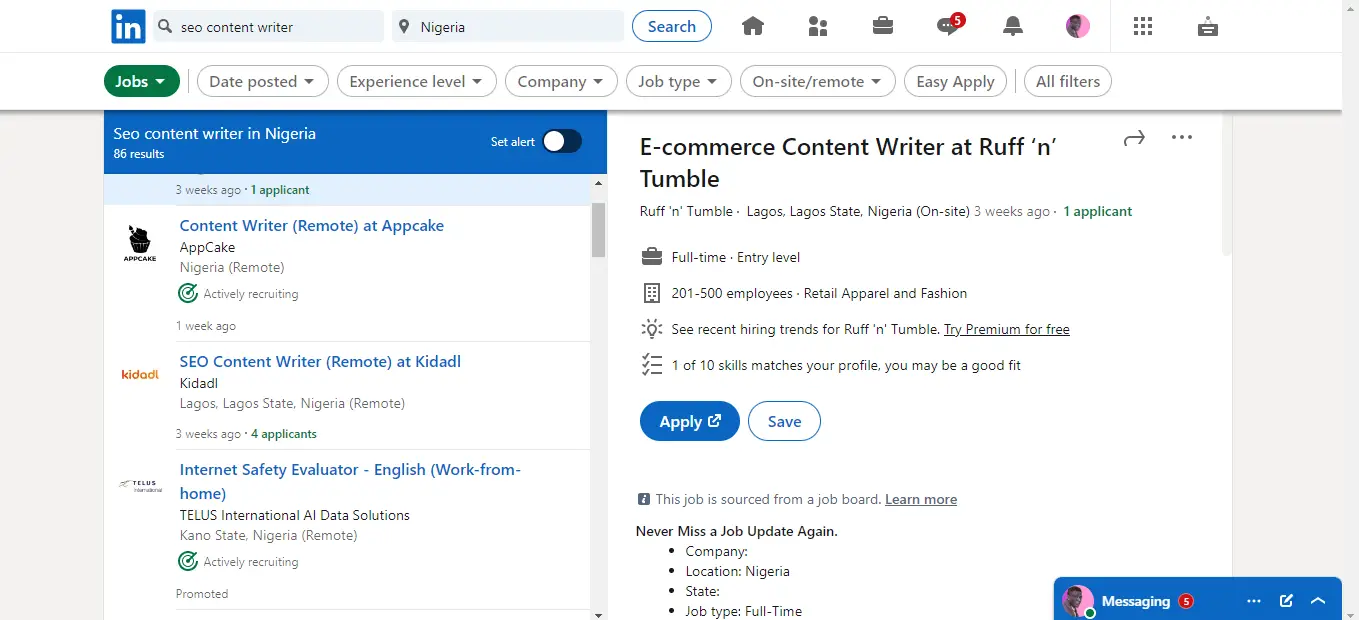Click '201-500 employees · Retail Apparel and Fashion'
Viewport: 1359px width, 620px height.
[819, 293]
